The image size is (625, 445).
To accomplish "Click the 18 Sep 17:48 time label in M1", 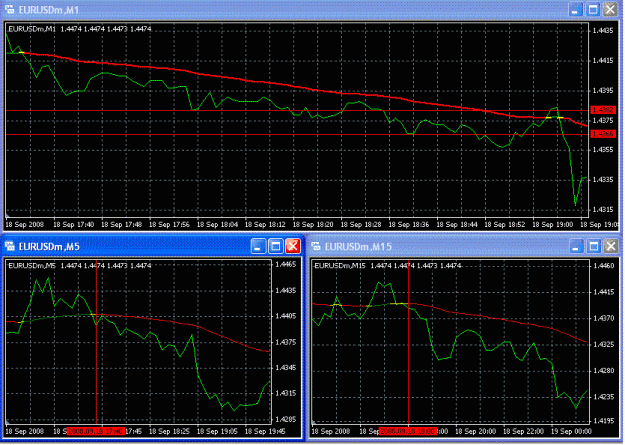I will click(122, 224).
